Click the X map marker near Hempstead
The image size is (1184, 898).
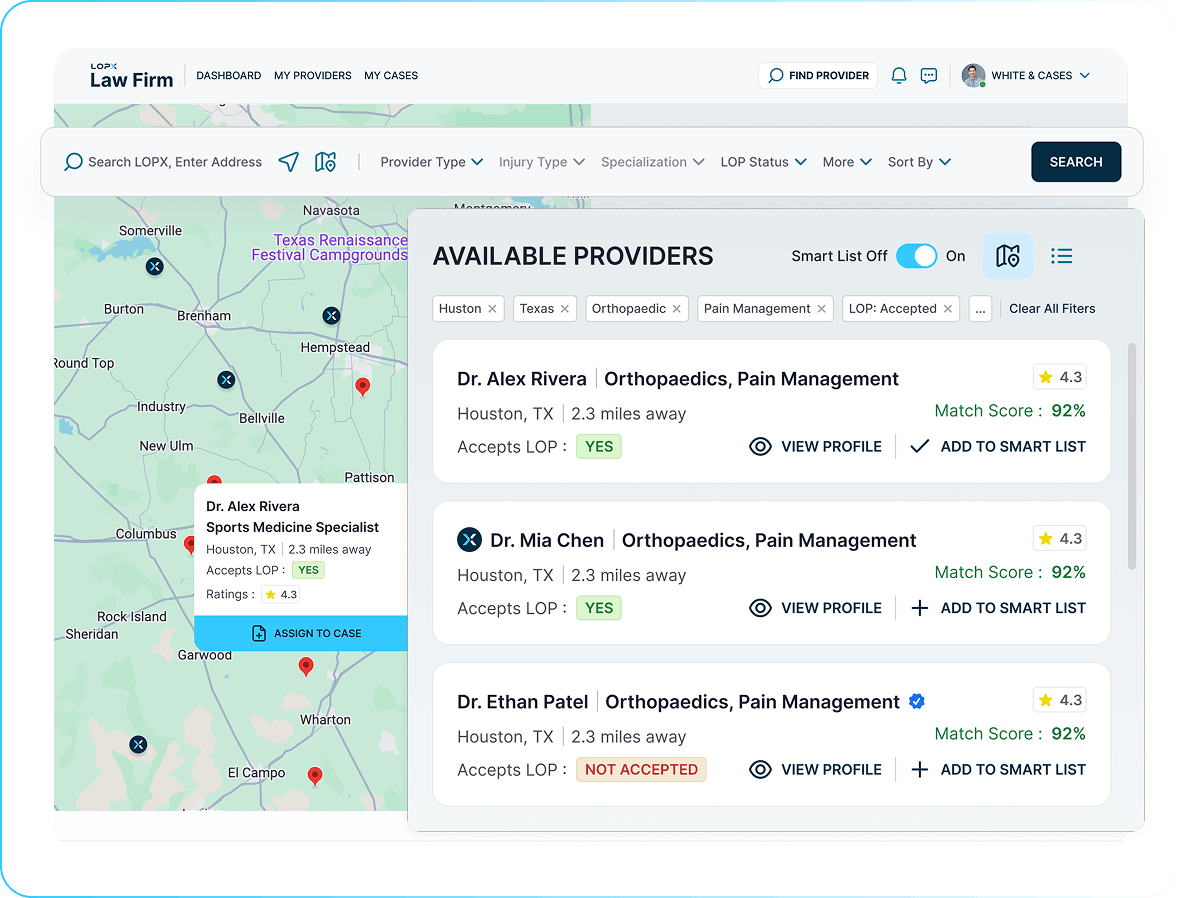331,316
